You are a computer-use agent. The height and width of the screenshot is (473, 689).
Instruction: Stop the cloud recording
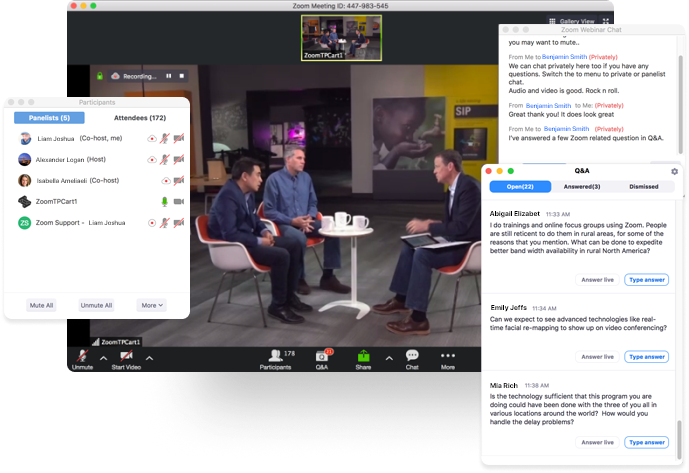tap(181, 76)
